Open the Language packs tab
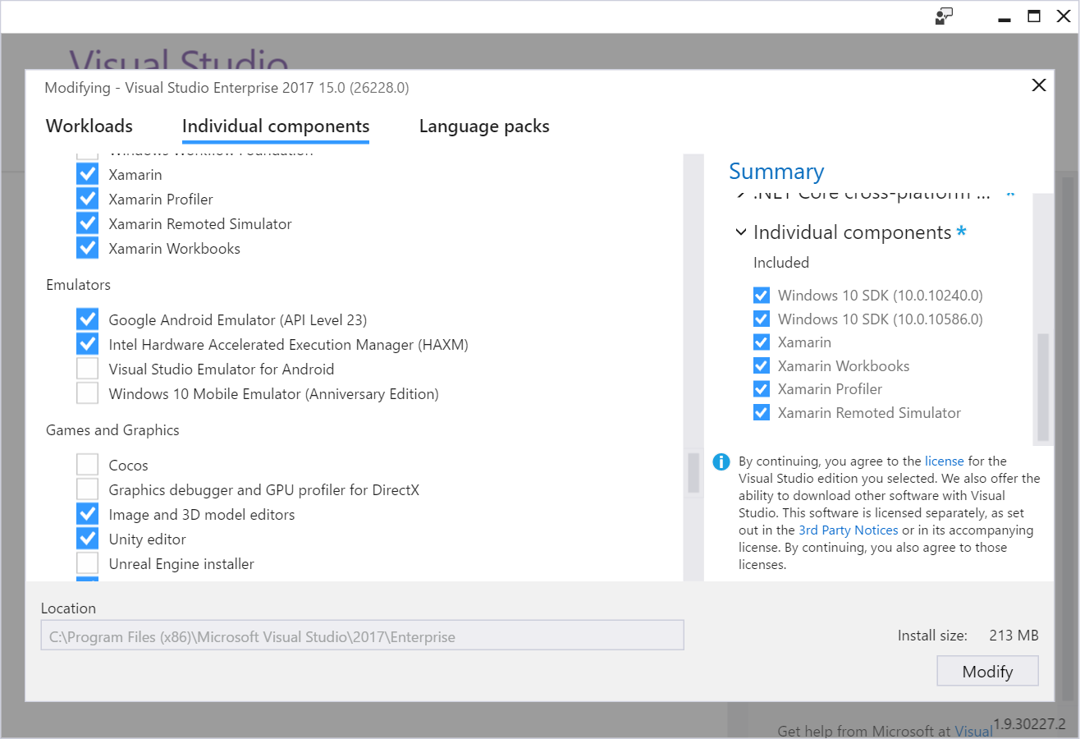1080x739 pixels. 484,127
